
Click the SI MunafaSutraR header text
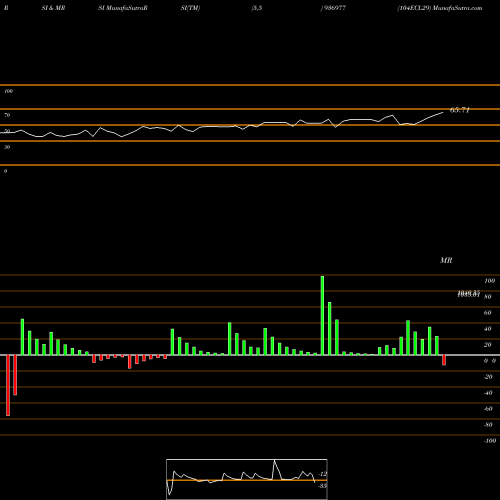tap(123, 8)
